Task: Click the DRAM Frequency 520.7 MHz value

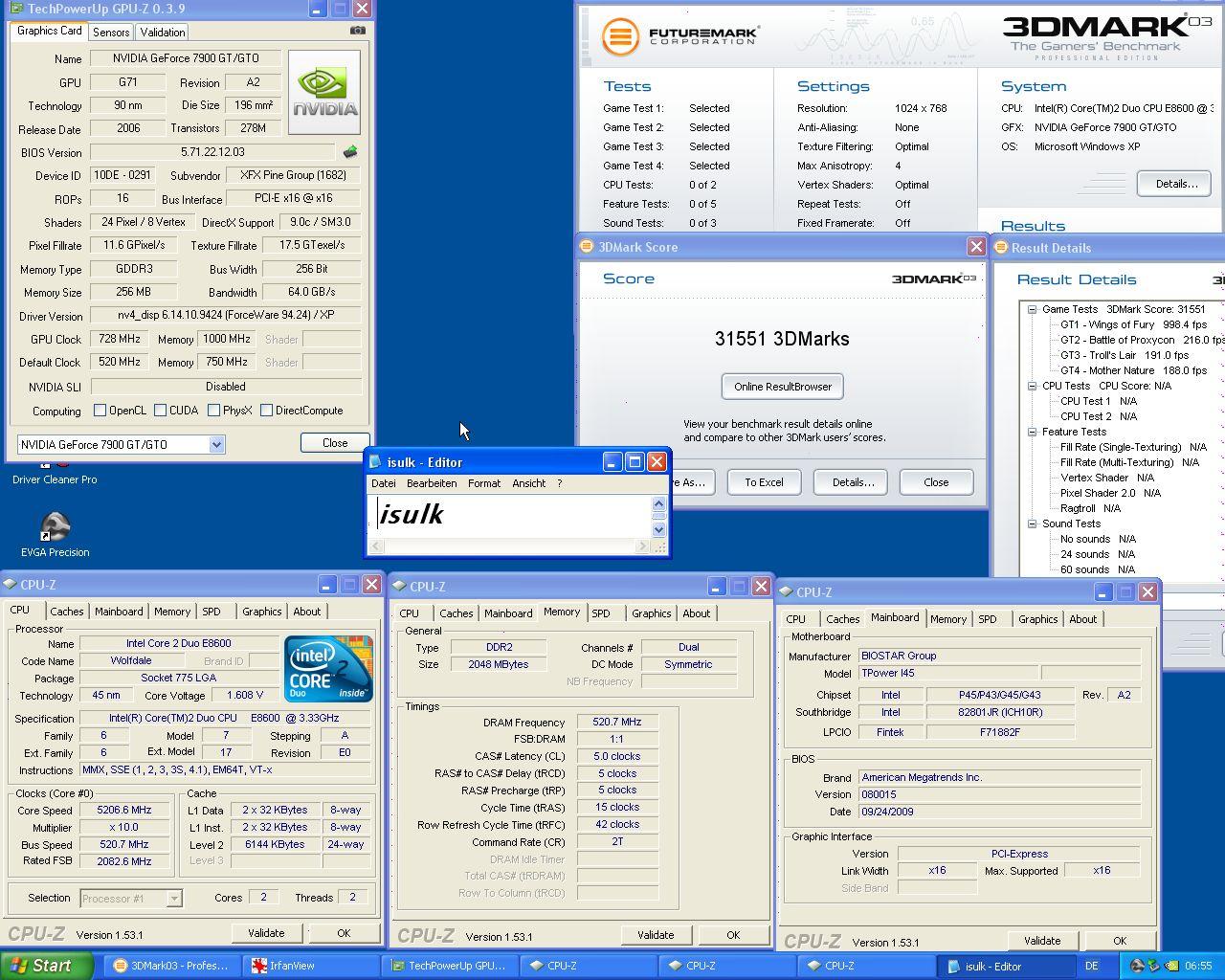Action: pyautogui.click(x=617, y=723)
